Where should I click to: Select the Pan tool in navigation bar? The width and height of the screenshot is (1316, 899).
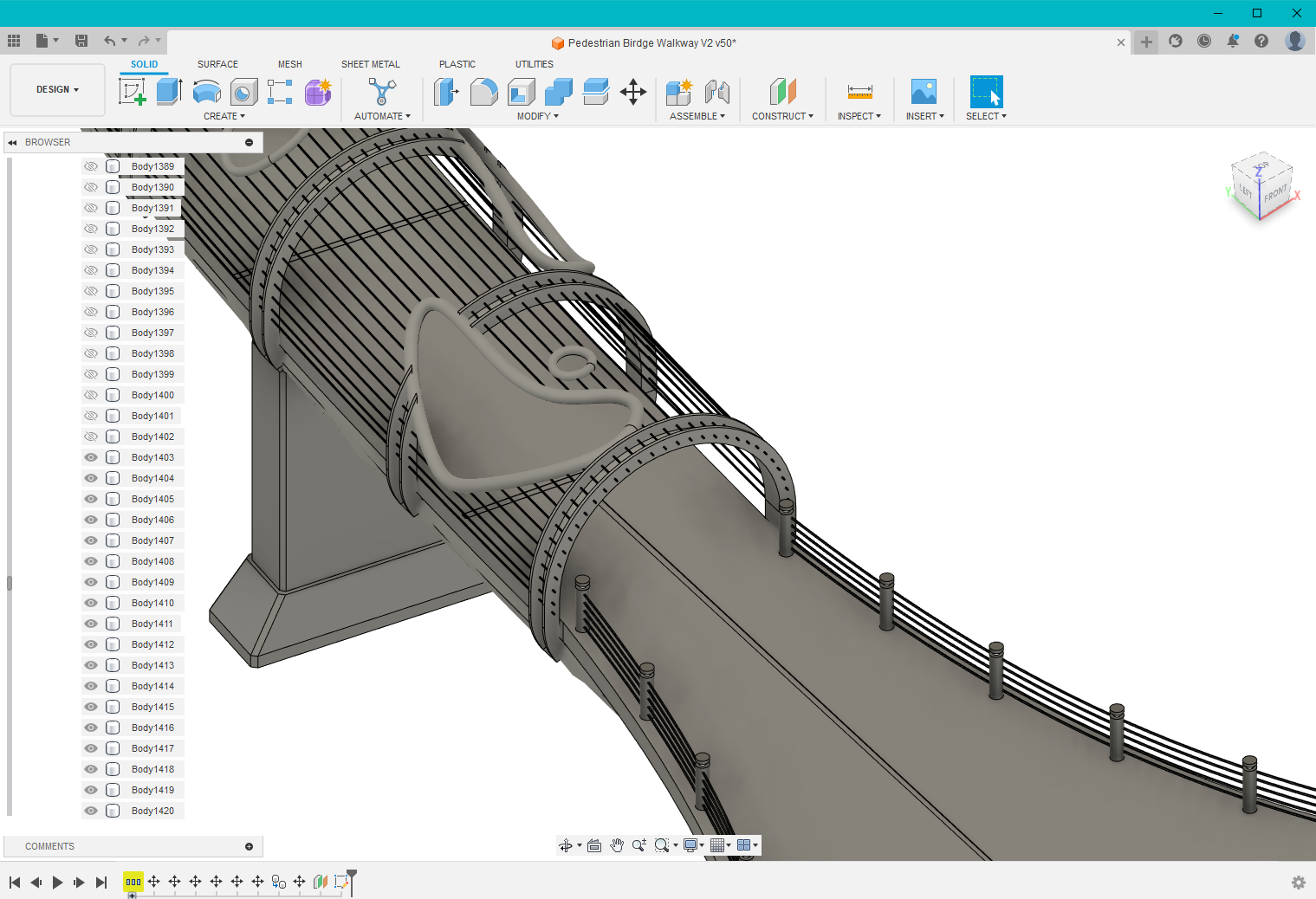pyautogui.click(x=617, y=844)
